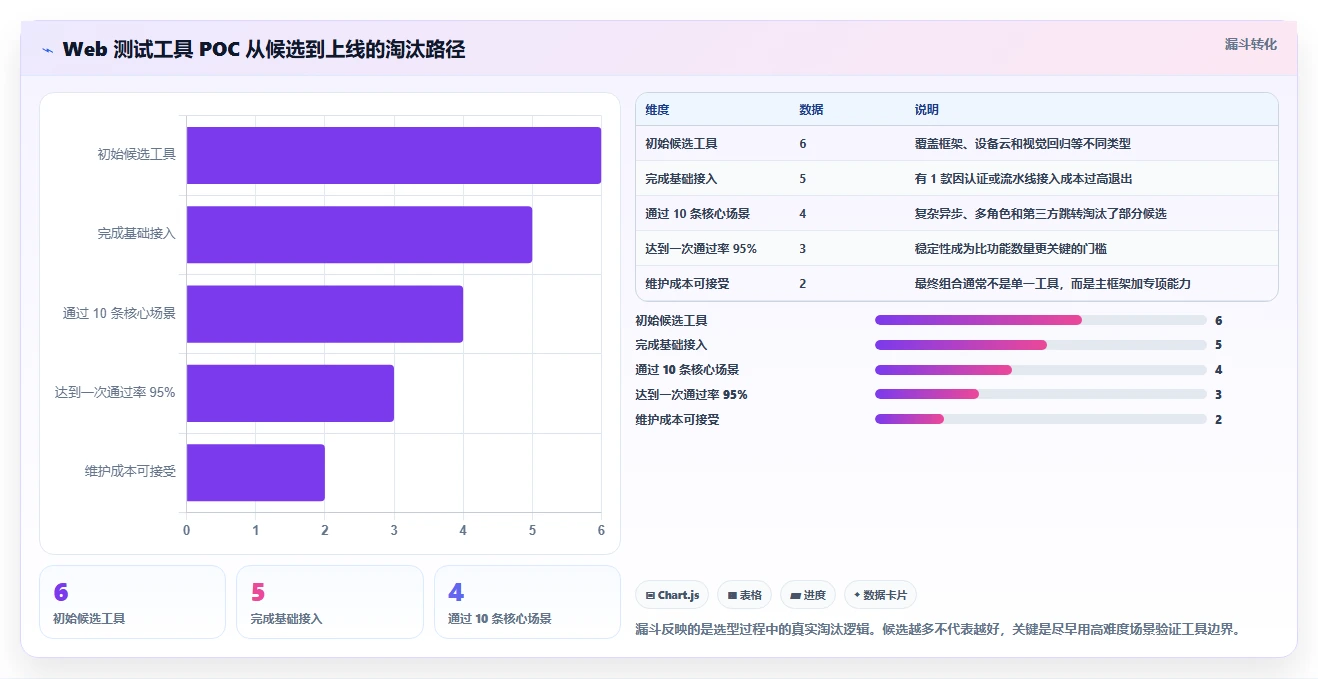Click the description 复杂异步、多角色和第三方跳转淘汰了部分候选
Image resolution: width=1318 pixels, height=679 pixels.
point(1041,214)
